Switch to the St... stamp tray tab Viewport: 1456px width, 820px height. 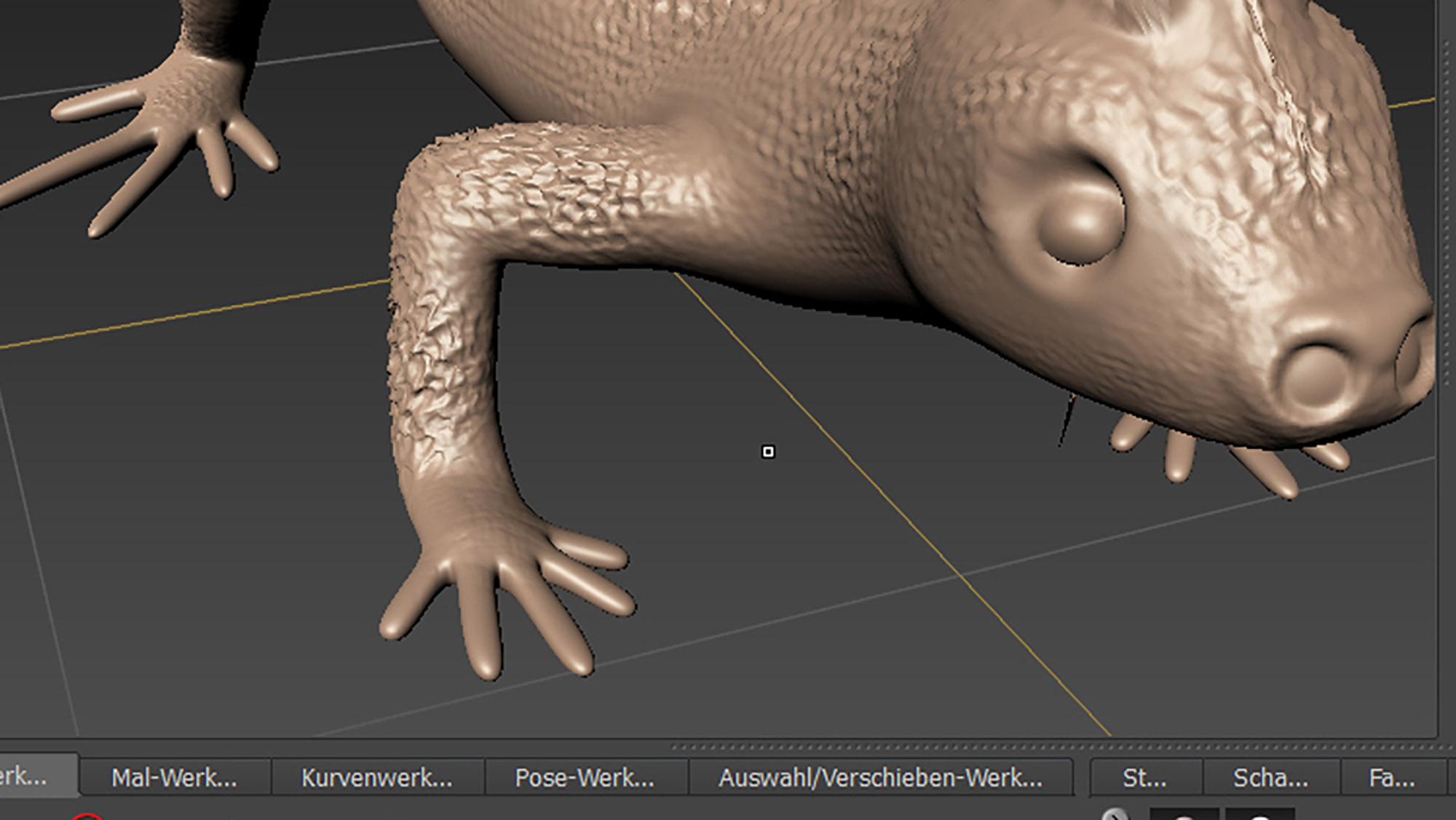(x=1144, y=778)
